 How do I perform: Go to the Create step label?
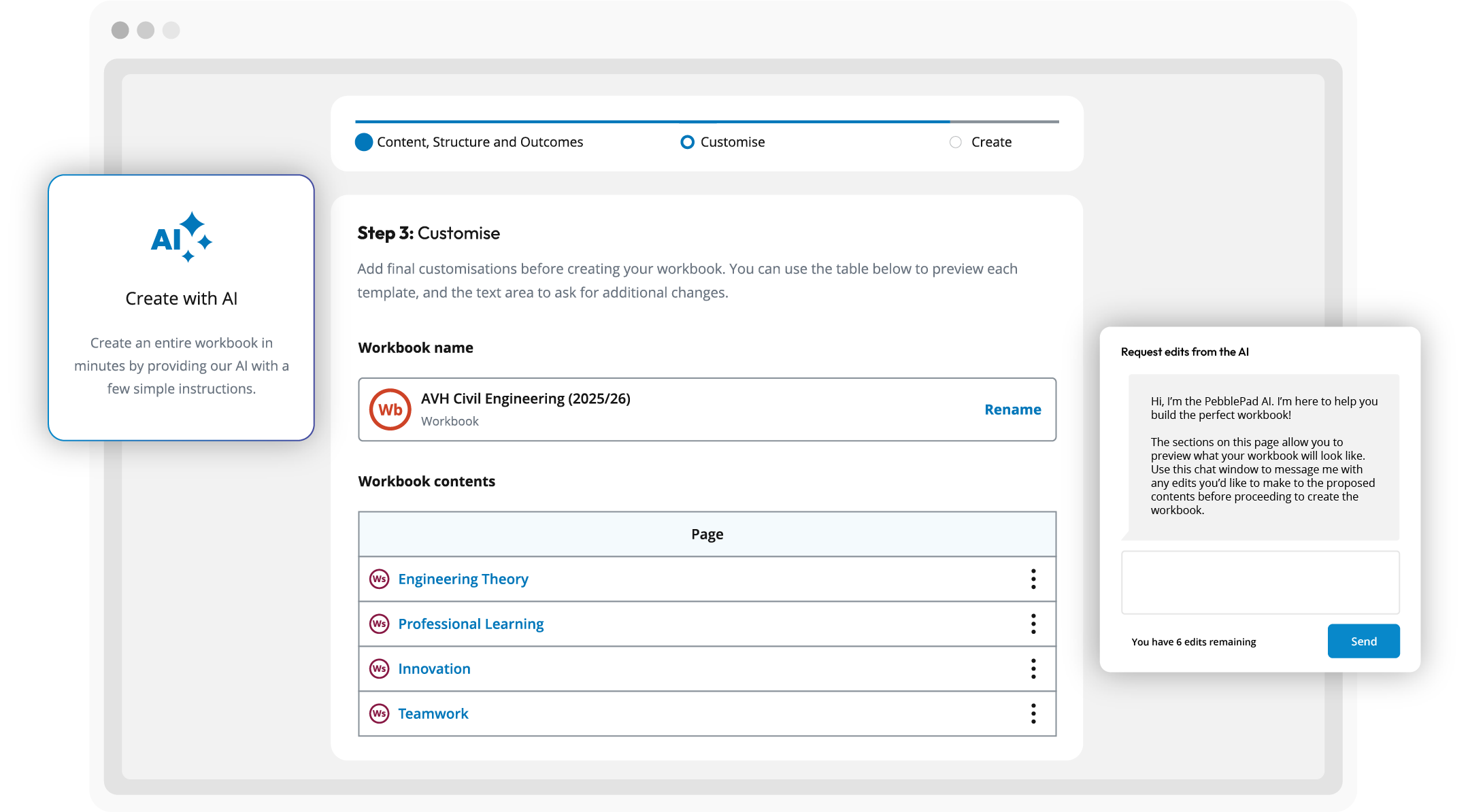coord(991,142)
